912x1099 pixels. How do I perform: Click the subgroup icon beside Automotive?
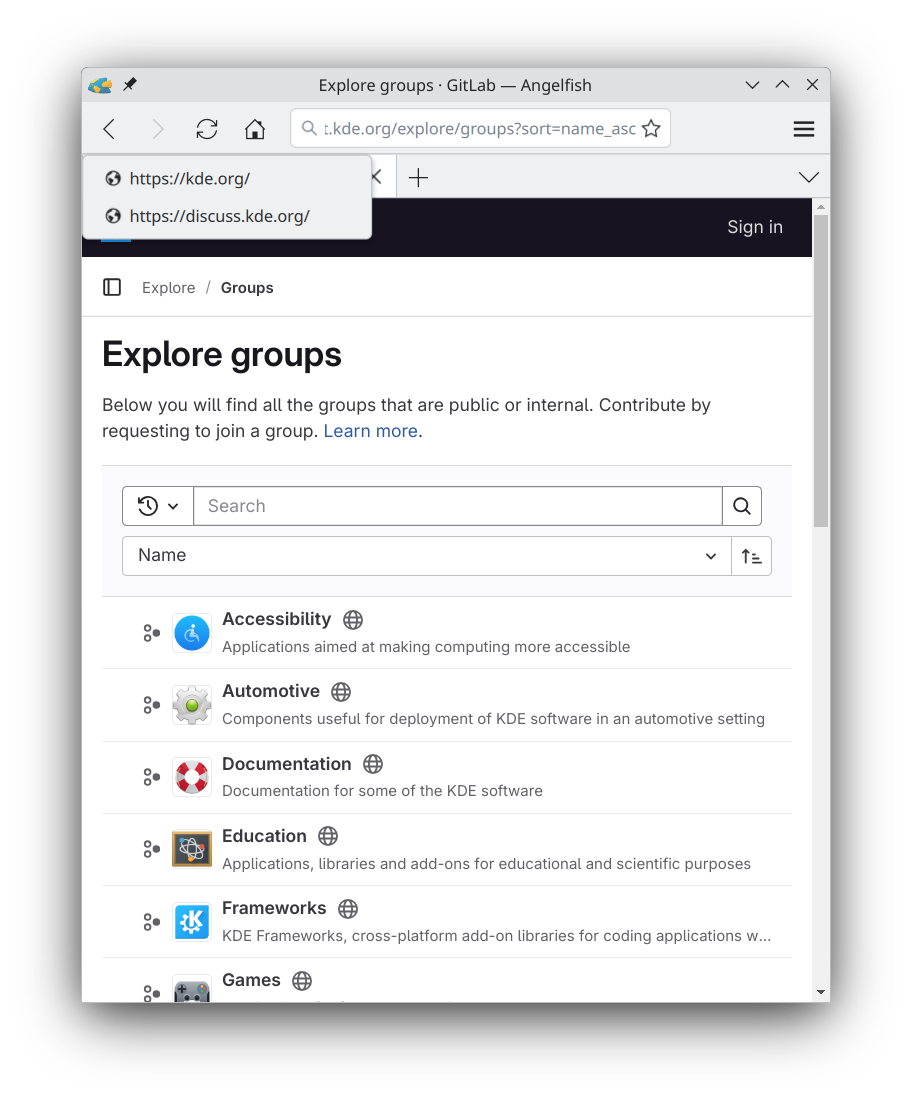point(151,705)
